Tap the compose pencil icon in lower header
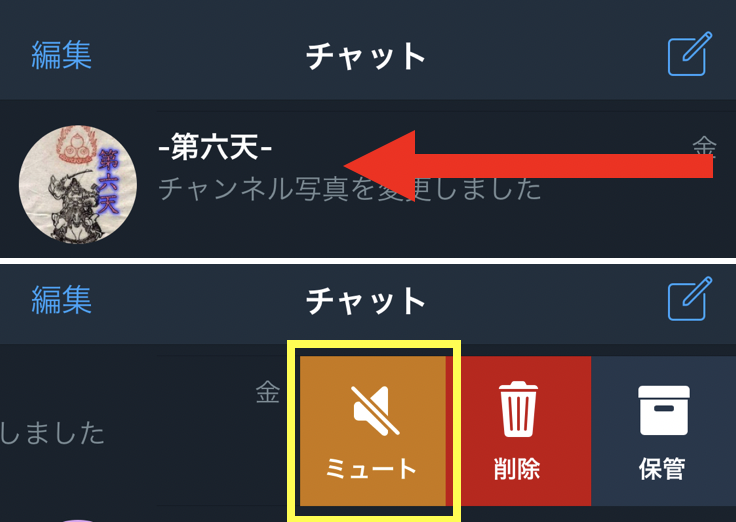Screen dimensions: 736x522 click(x=689, y=299)
